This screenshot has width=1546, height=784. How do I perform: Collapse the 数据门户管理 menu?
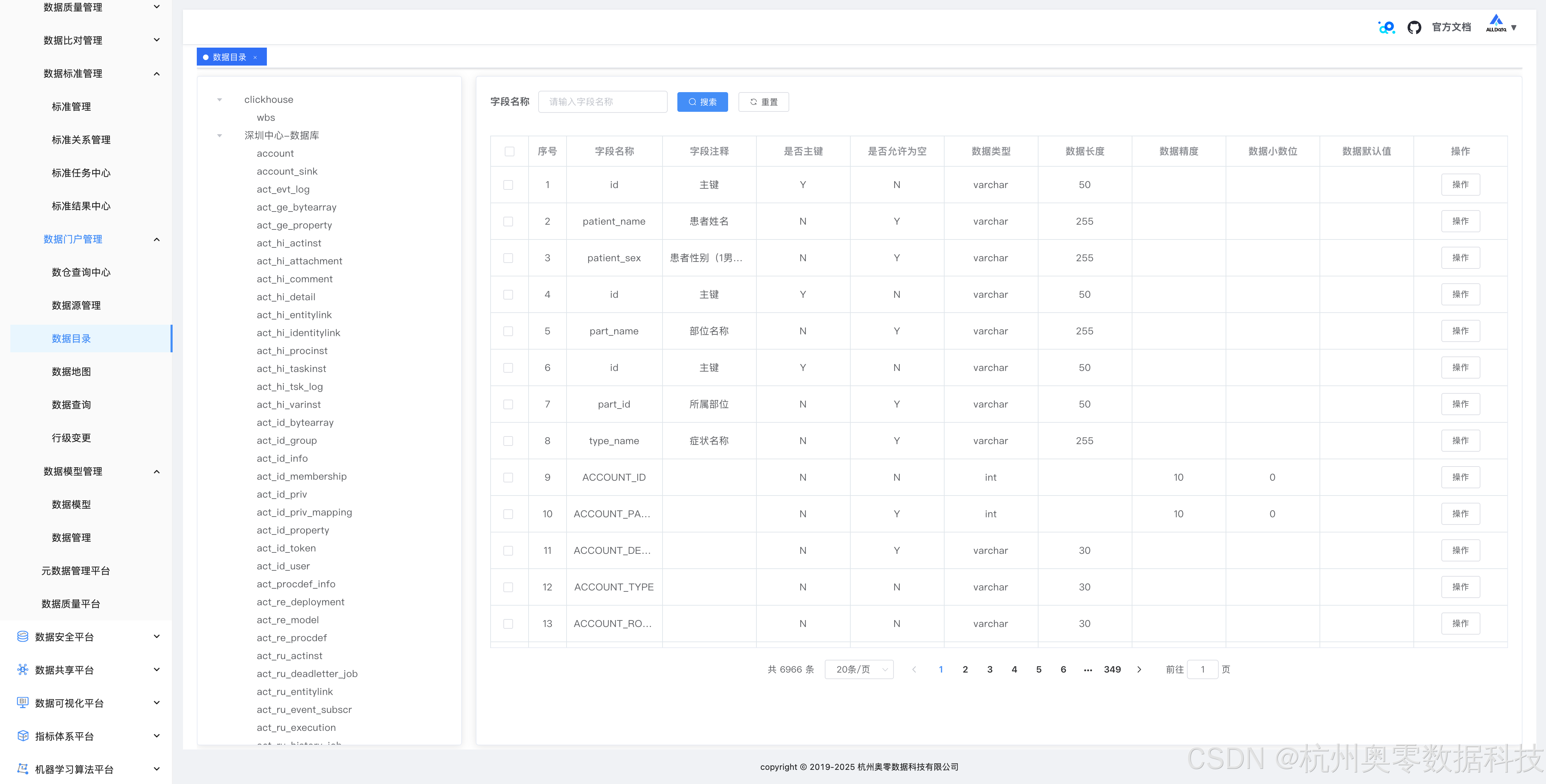[x=157, y=239]
